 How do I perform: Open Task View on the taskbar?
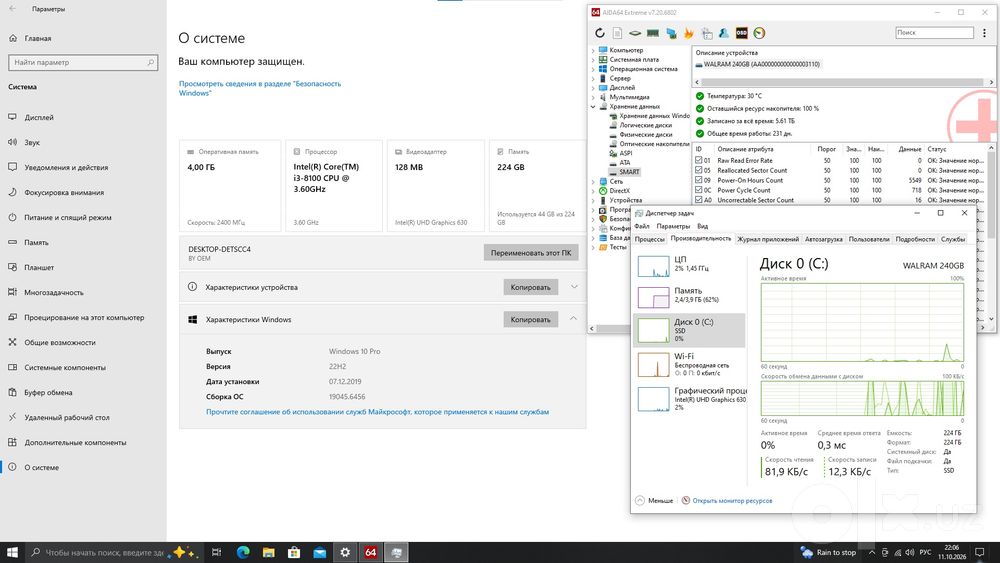point(216,552)
